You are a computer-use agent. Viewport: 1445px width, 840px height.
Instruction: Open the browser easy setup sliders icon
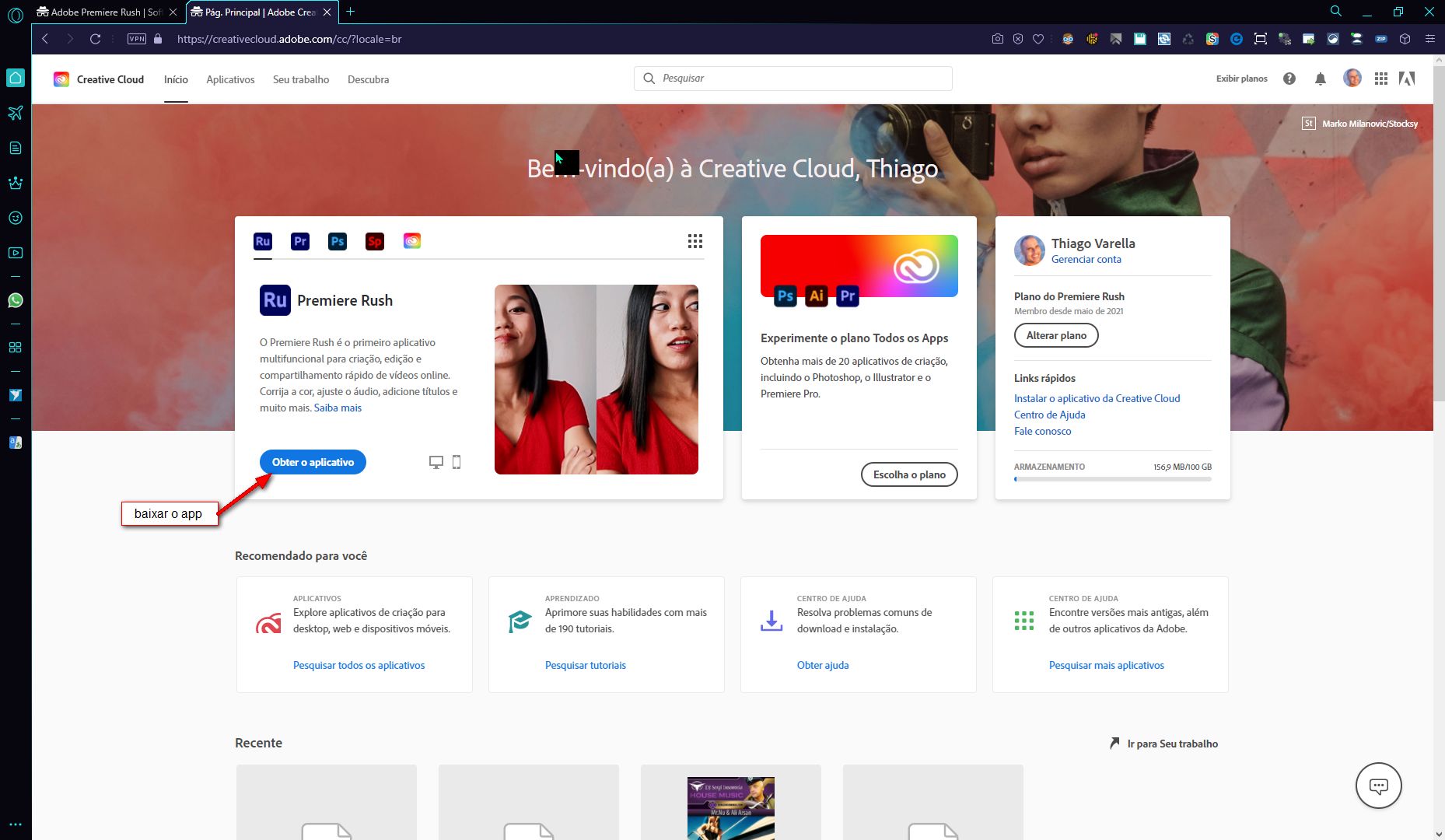click(1429, 39)
